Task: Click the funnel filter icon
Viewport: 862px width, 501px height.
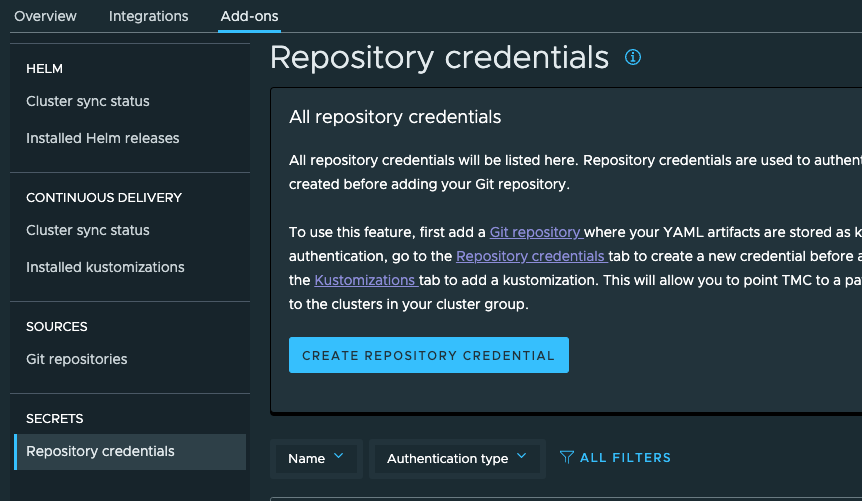Action: click(x=567, y=458)
